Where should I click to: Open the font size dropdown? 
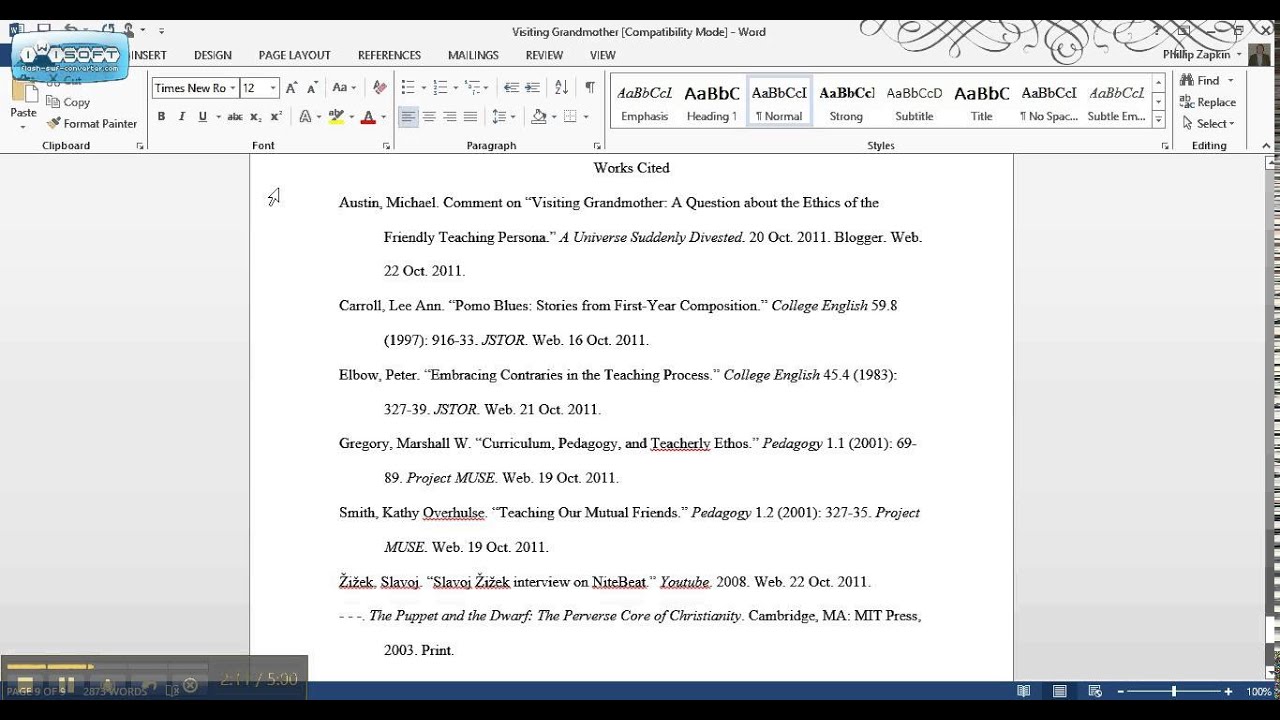[x=274, y=88]
